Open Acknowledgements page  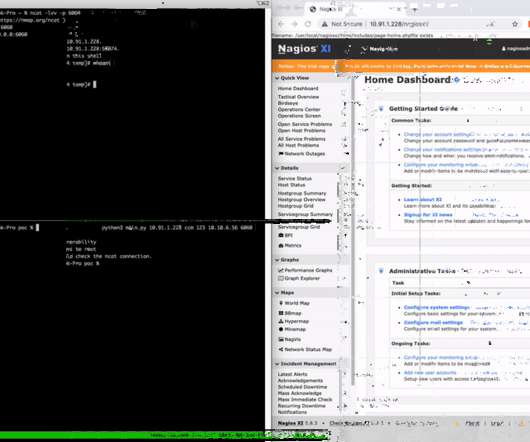pyautogui.click(x=300, y=380)
